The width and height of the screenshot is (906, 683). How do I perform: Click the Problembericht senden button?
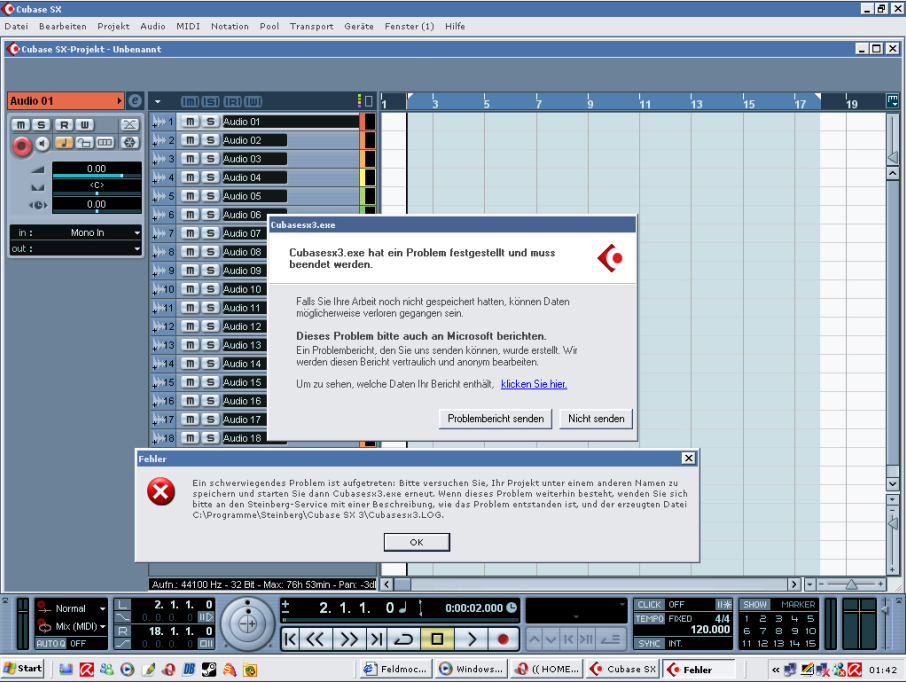pos(495,418)
